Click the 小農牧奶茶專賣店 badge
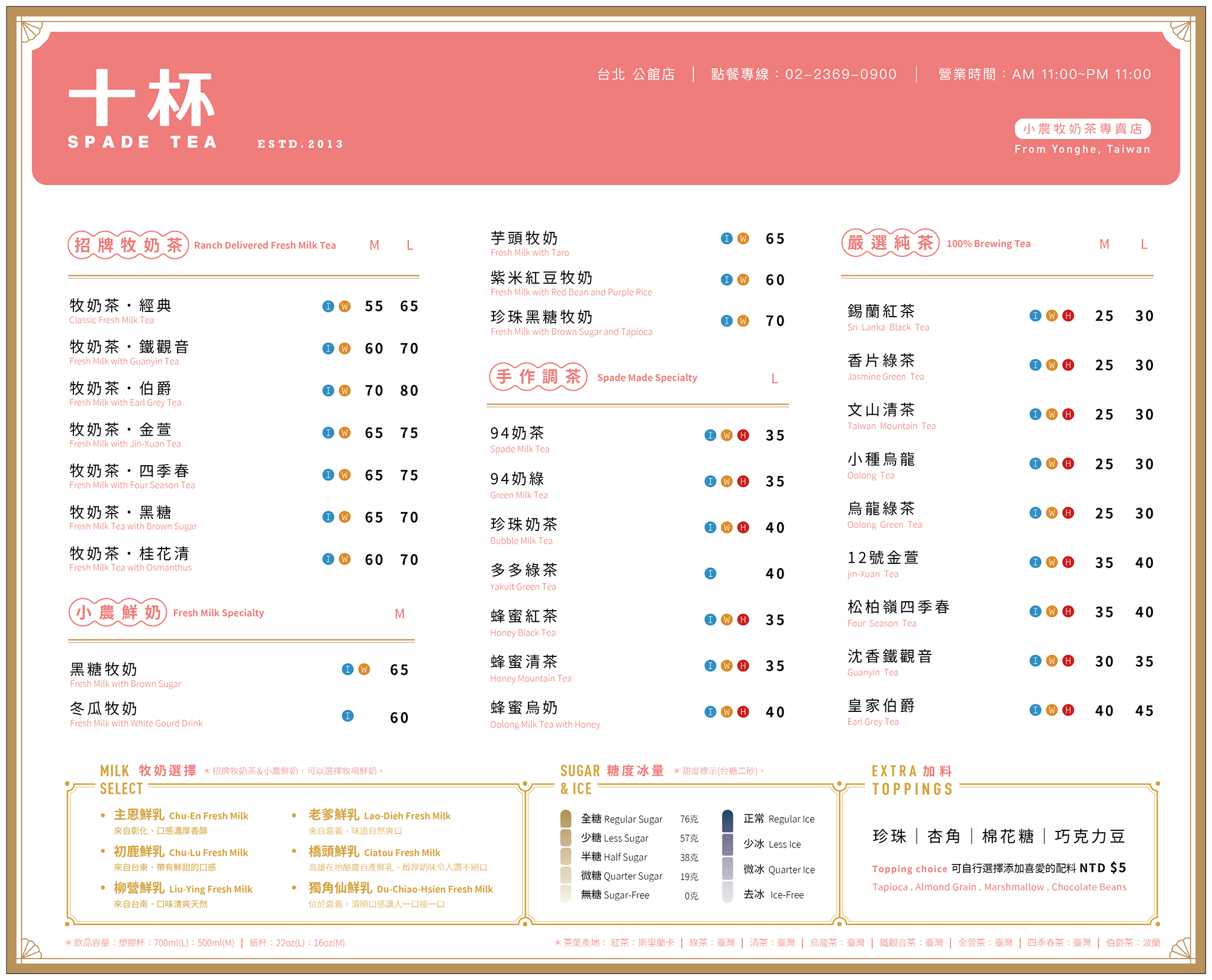This screenshot has height=980, width=1212. (x=1082, y=129)
